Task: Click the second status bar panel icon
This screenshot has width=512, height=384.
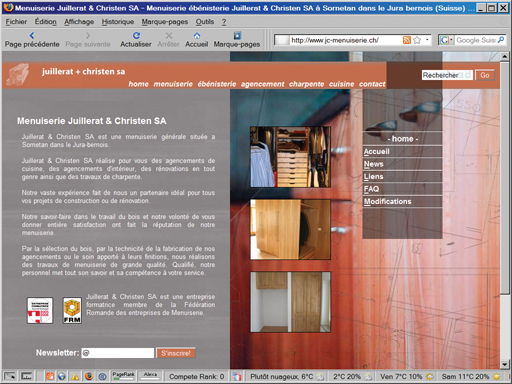Action: (x=26, y=376)
